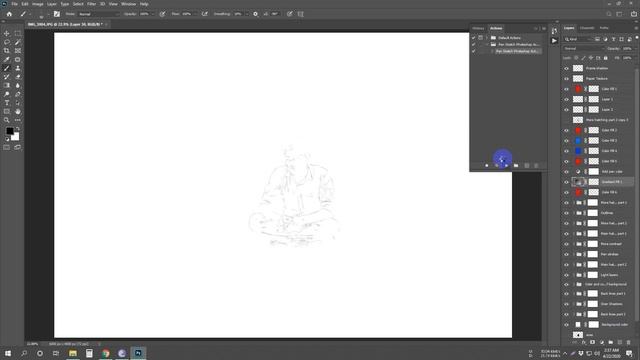Viewport: 640px width, 360px height.
Task: Expand the Pen strokes layer group
Action: (x=573, y=254)
